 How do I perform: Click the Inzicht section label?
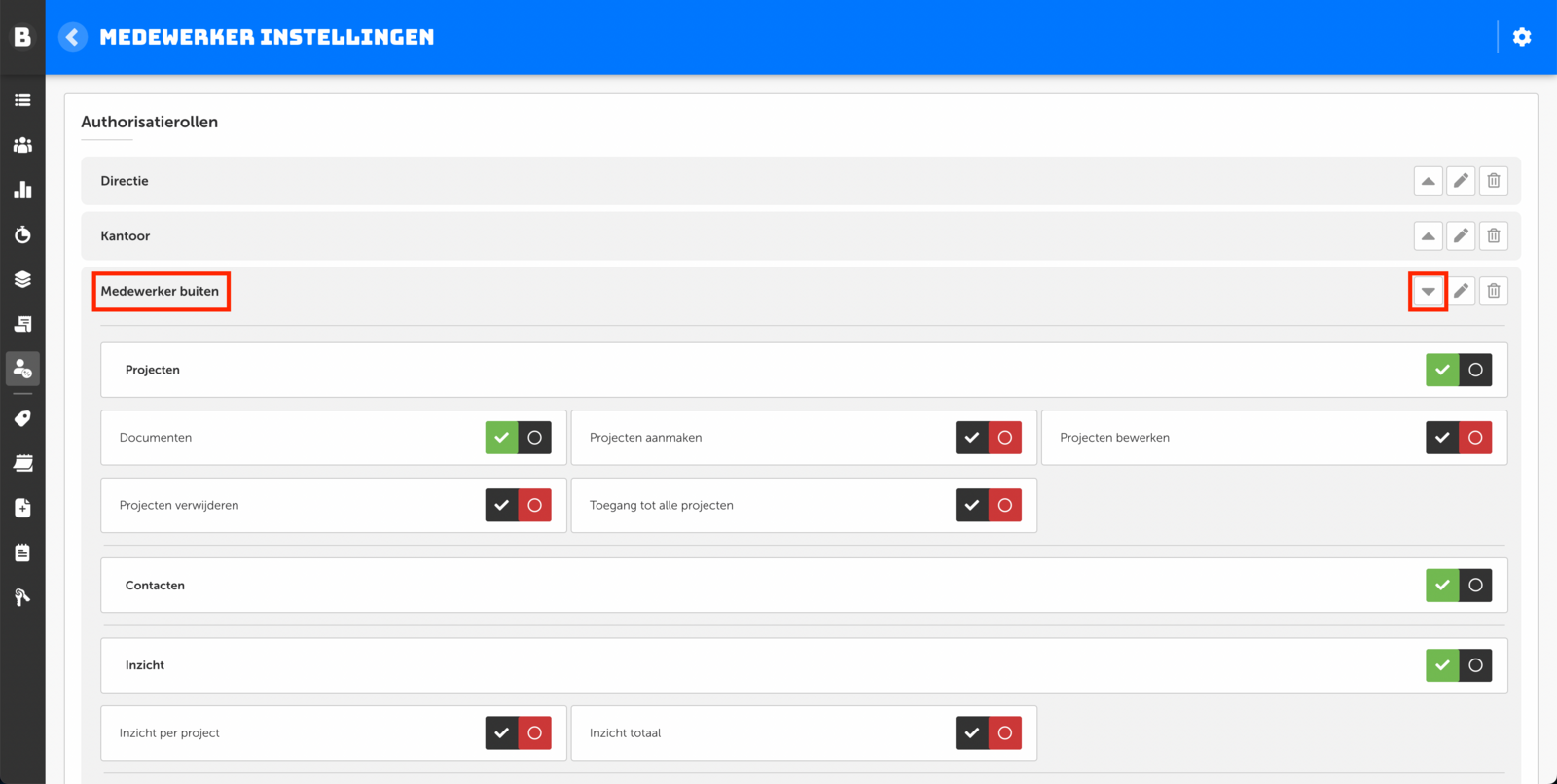tap(145, 665)
